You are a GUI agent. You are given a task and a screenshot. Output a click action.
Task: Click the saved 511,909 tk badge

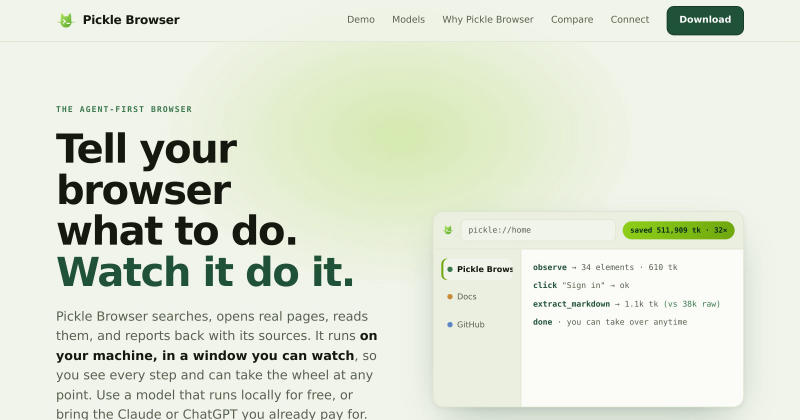(678, 230)
